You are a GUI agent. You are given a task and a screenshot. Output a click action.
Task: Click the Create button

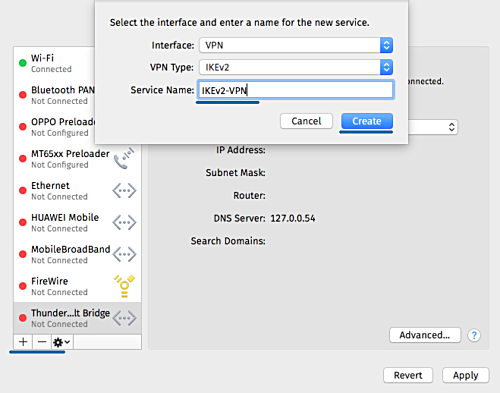[x=367, y=121]
